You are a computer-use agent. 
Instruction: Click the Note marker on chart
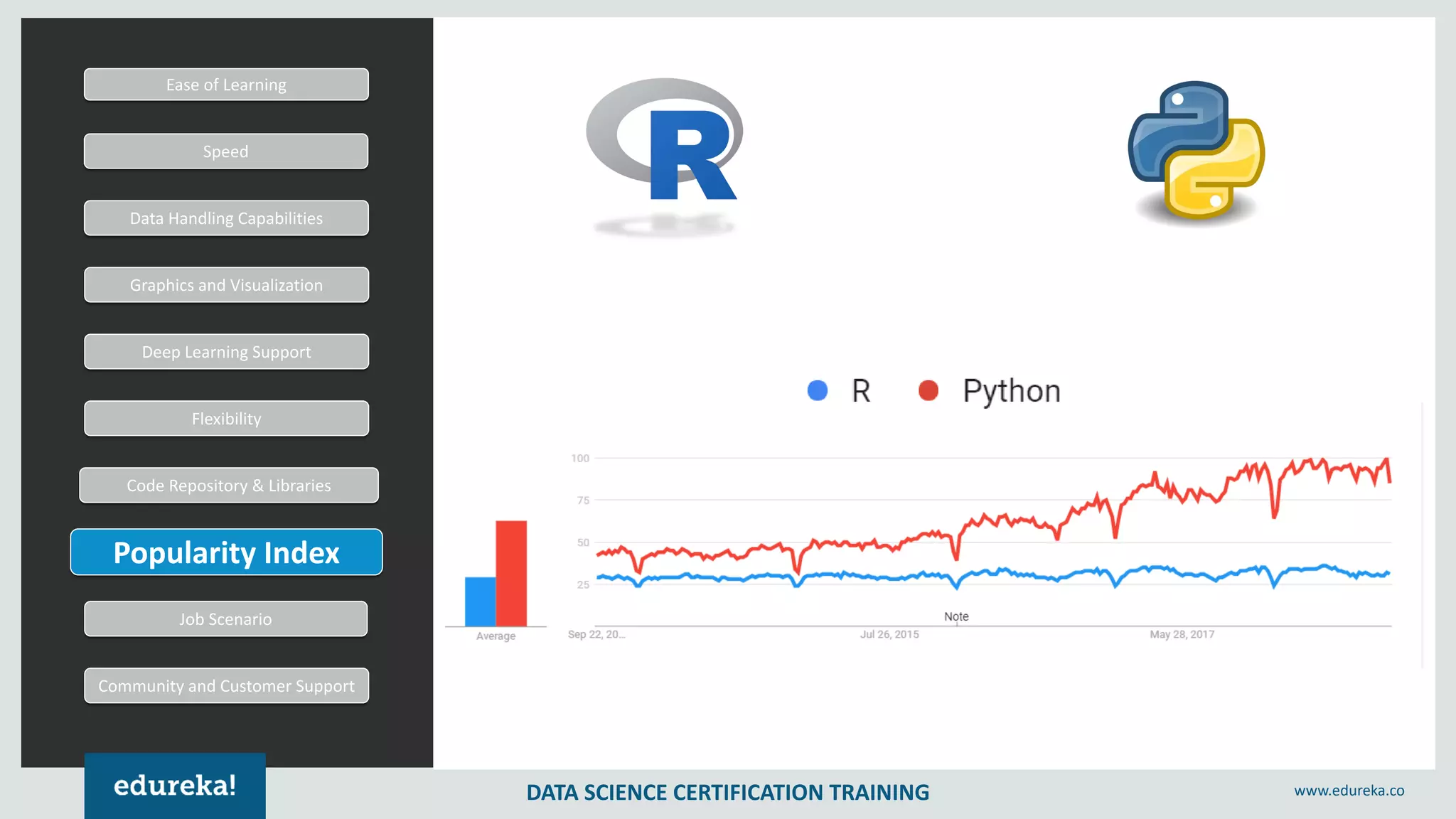tap(956, 616)
